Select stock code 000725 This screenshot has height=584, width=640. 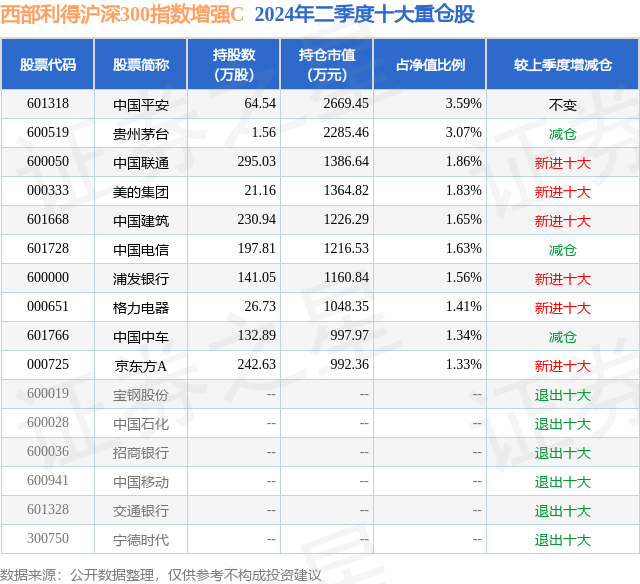point(48,364)
